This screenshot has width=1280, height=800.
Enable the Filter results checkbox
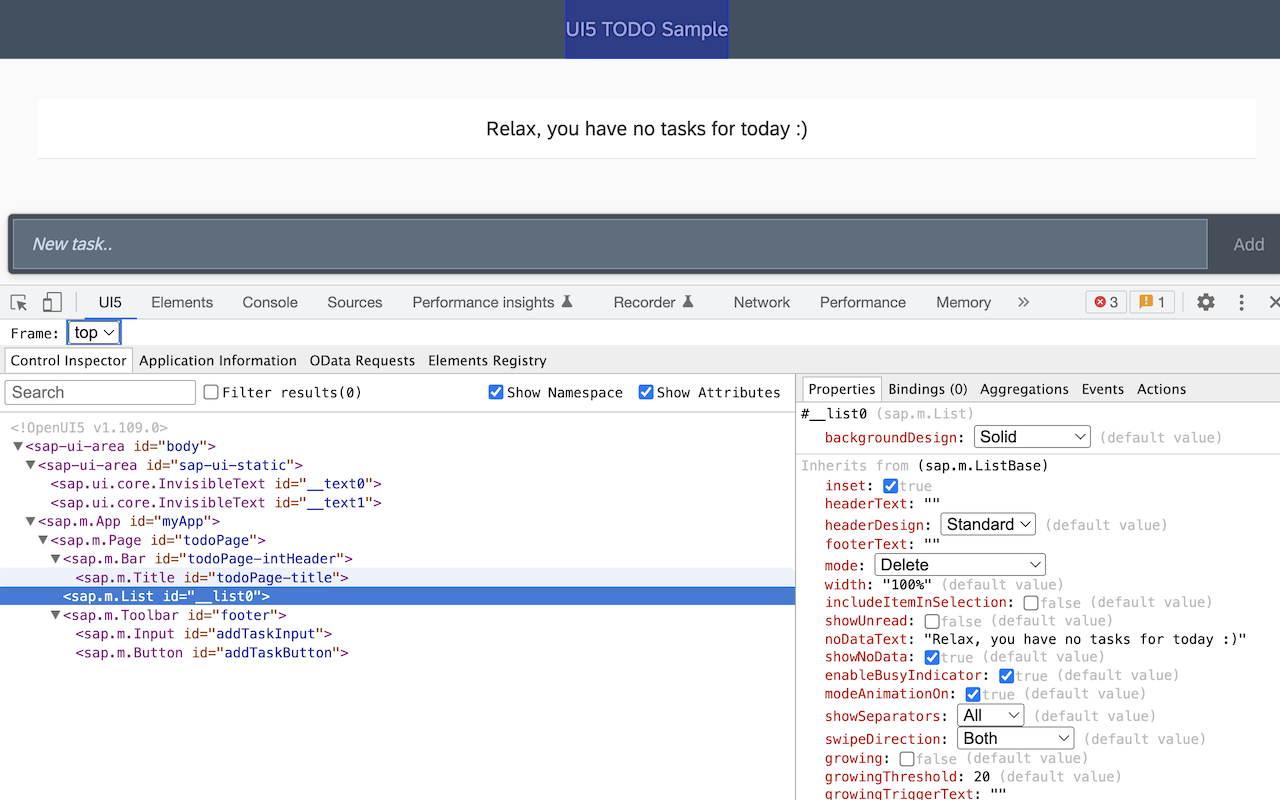tap(209, 392)
